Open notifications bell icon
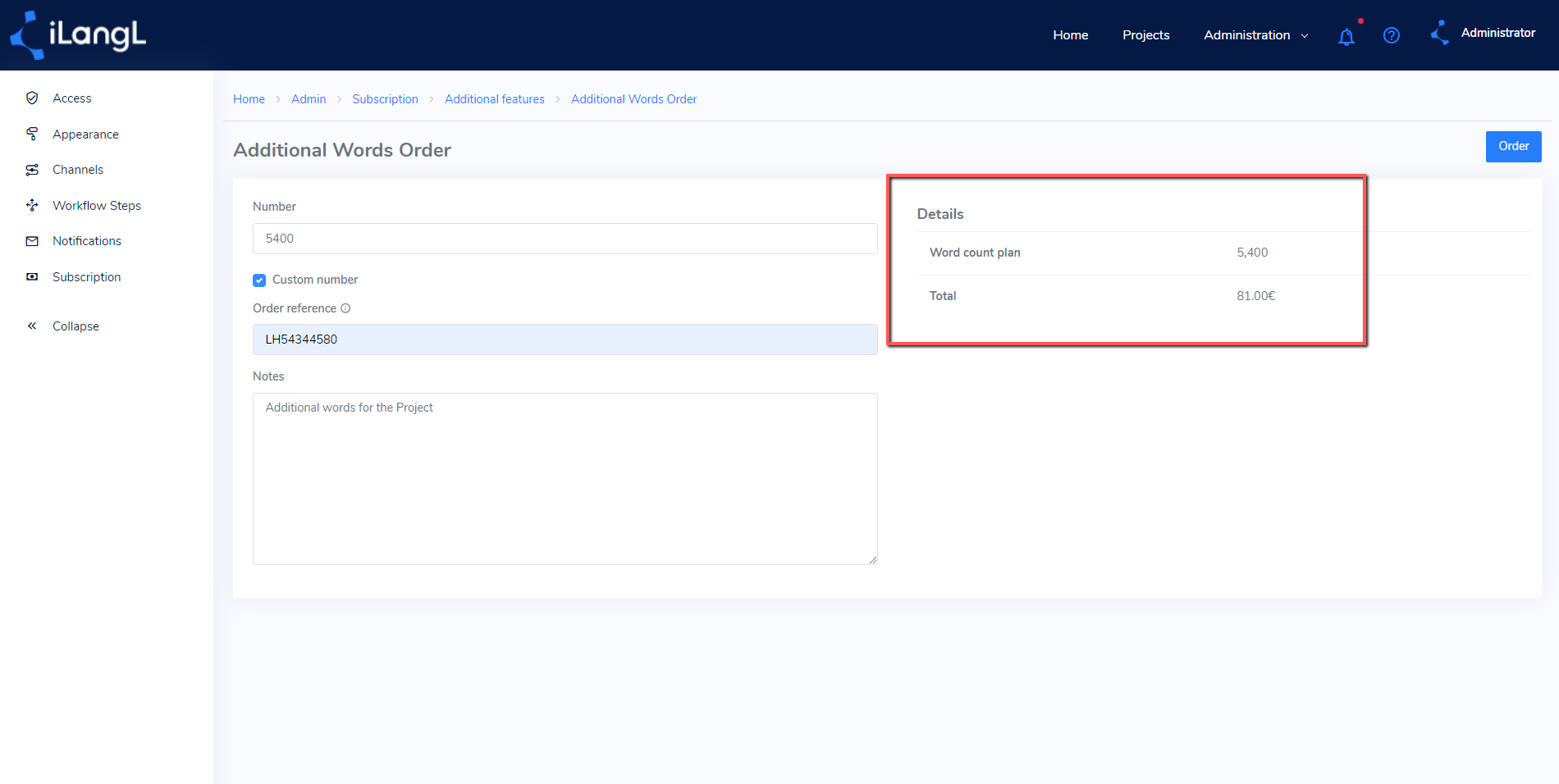1559x784 pixels. tap(1346, 36)
